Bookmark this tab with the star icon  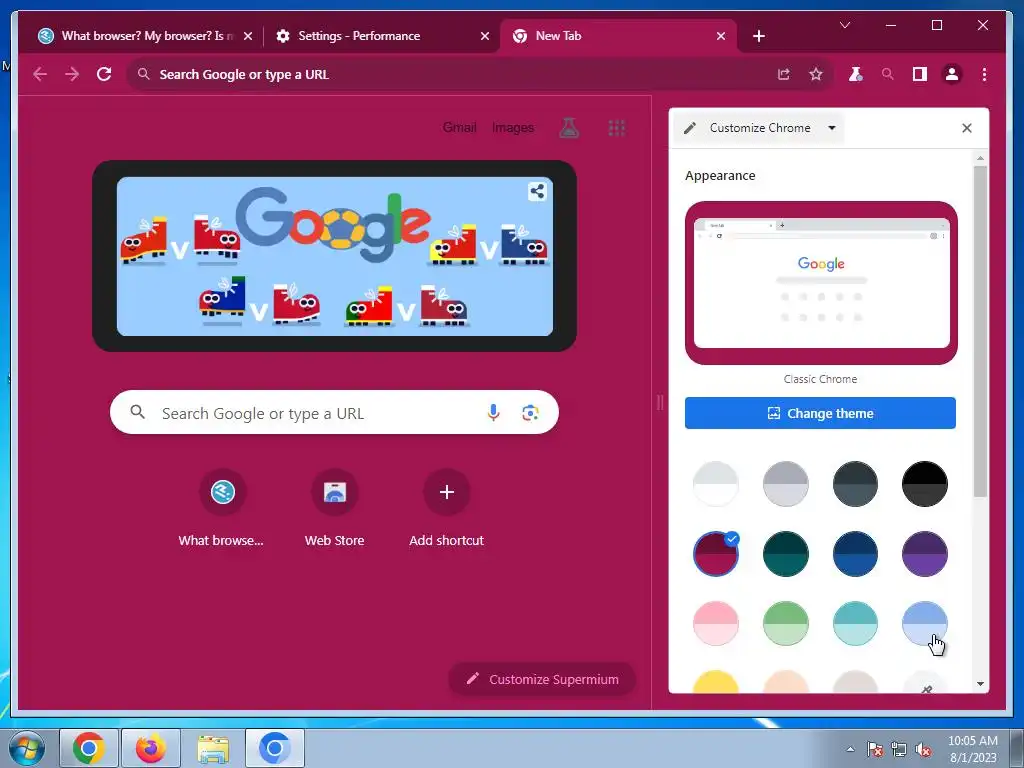pyautogui.click(x=816, y=74)
